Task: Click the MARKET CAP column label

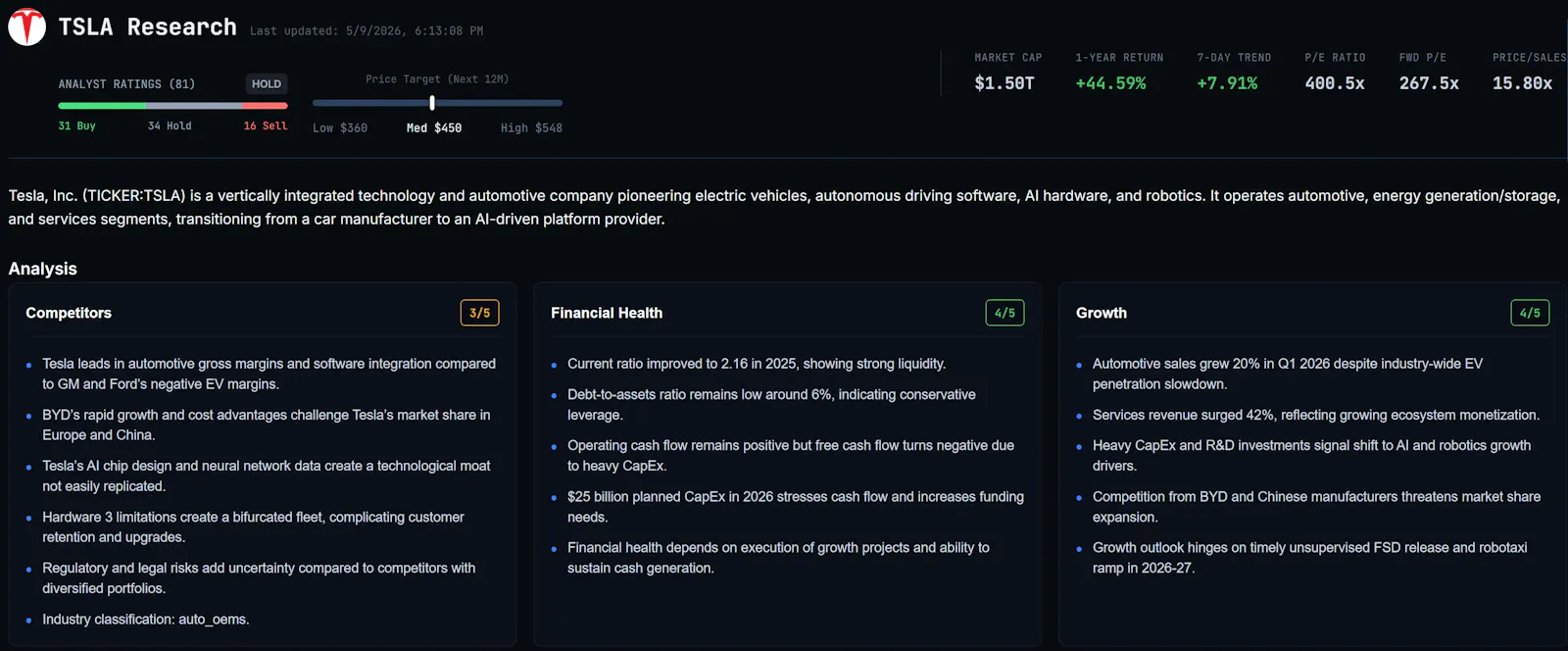Action: (1008, 58)
